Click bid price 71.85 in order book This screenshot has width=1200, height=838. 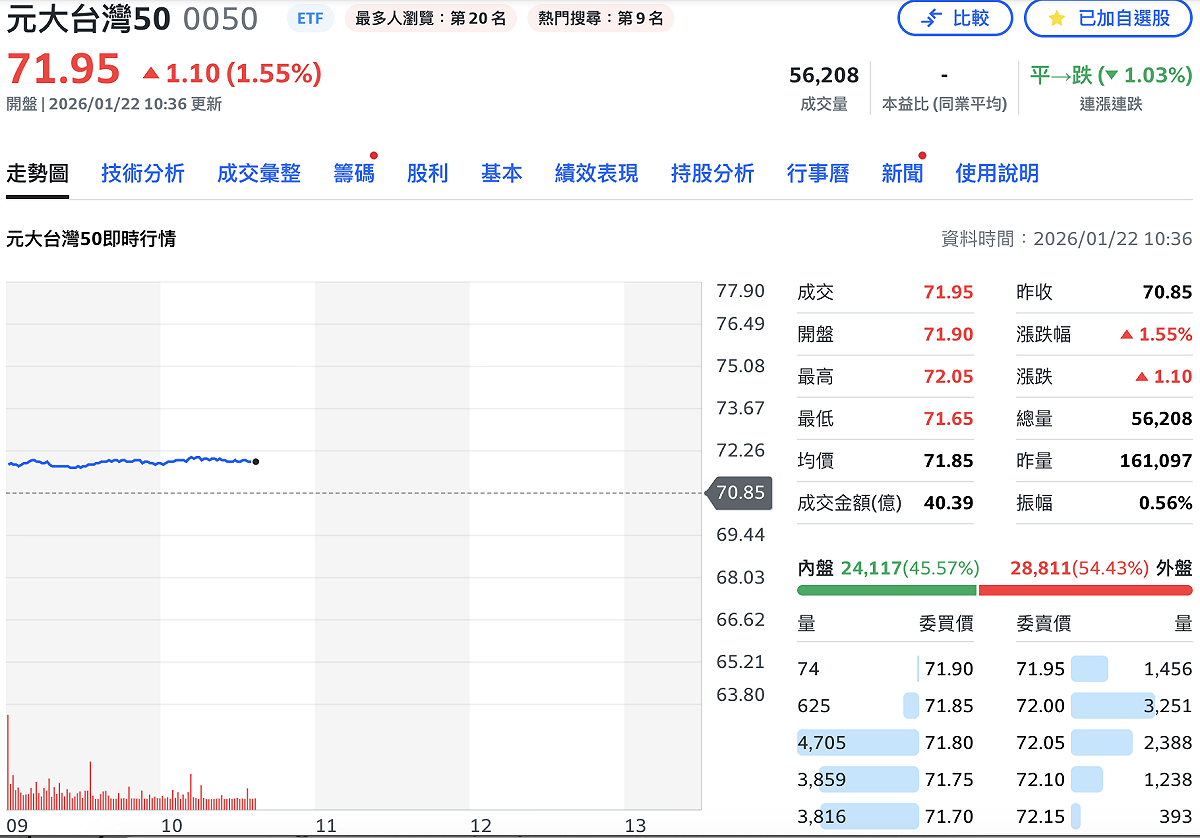pos(949,706)
